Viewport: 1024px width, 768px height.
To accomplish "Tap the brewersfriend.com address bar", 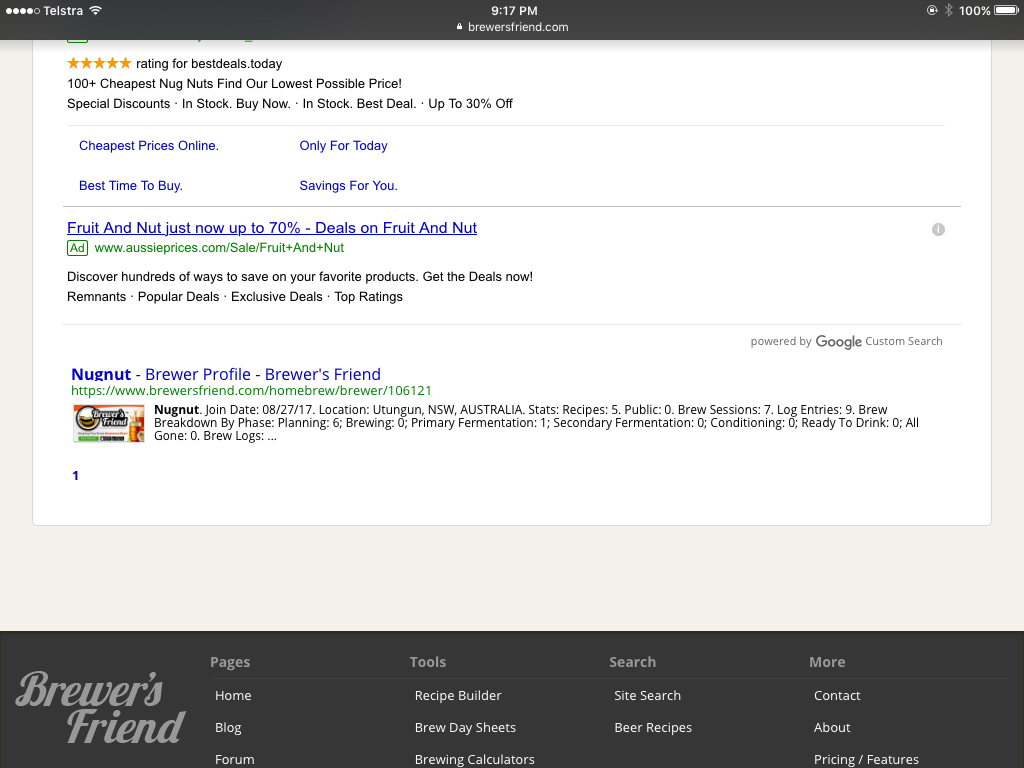I will [512, 27].
